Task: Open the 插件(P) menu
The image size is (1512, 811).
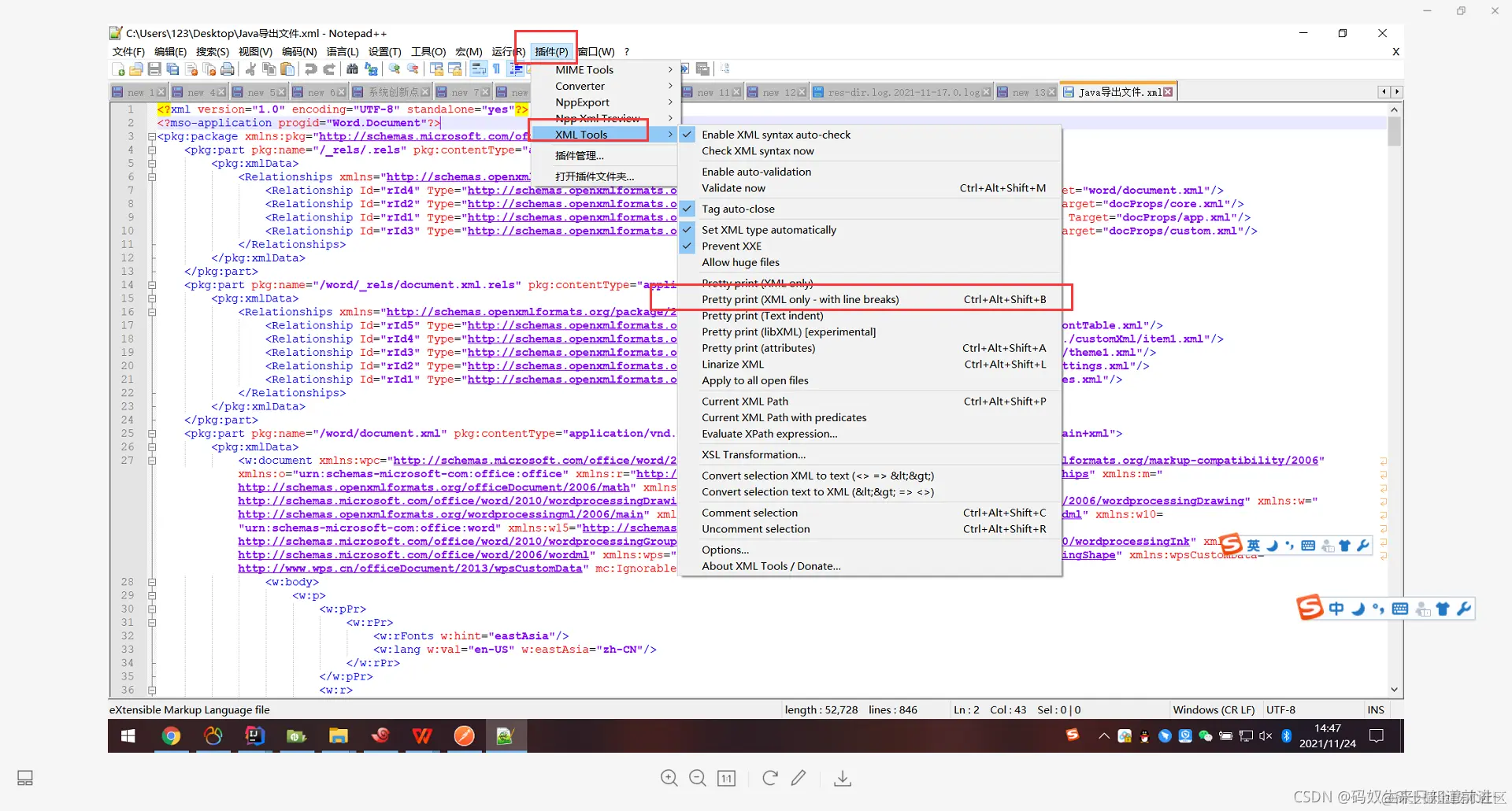Action: point(551,52)
